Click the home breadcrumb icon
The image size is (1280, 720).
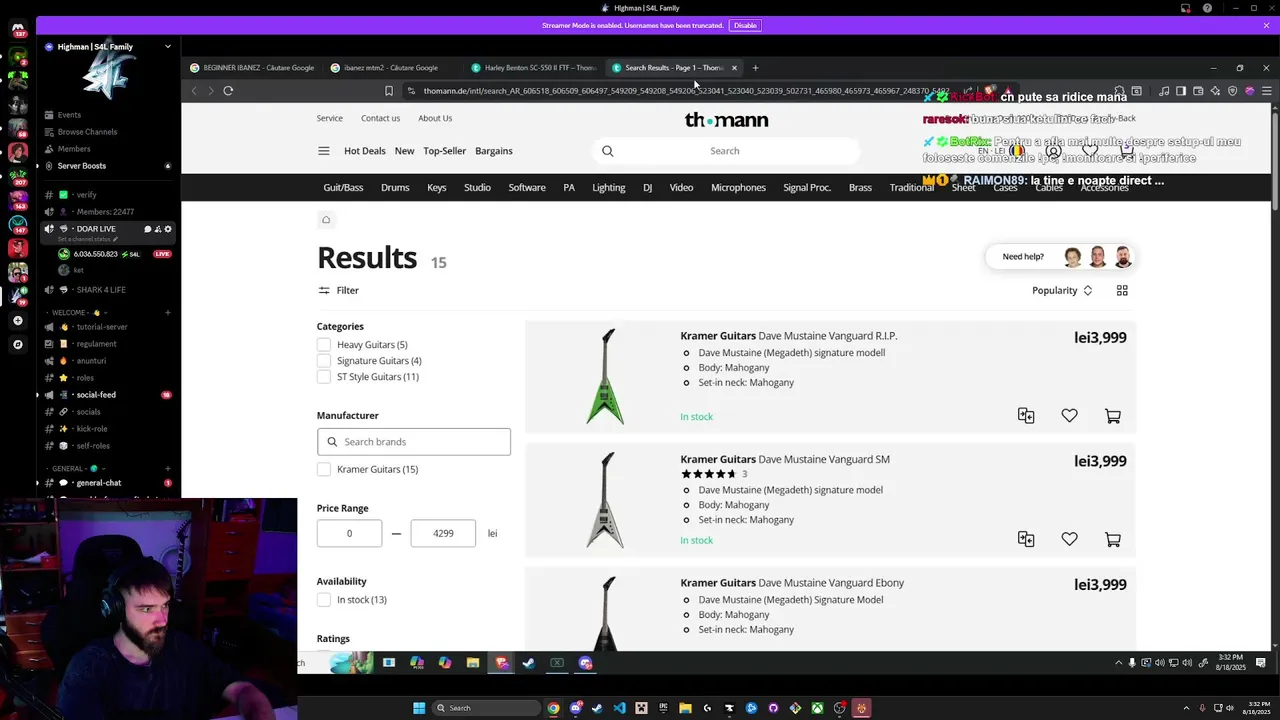pyautogui.click(x=326, y=220)
